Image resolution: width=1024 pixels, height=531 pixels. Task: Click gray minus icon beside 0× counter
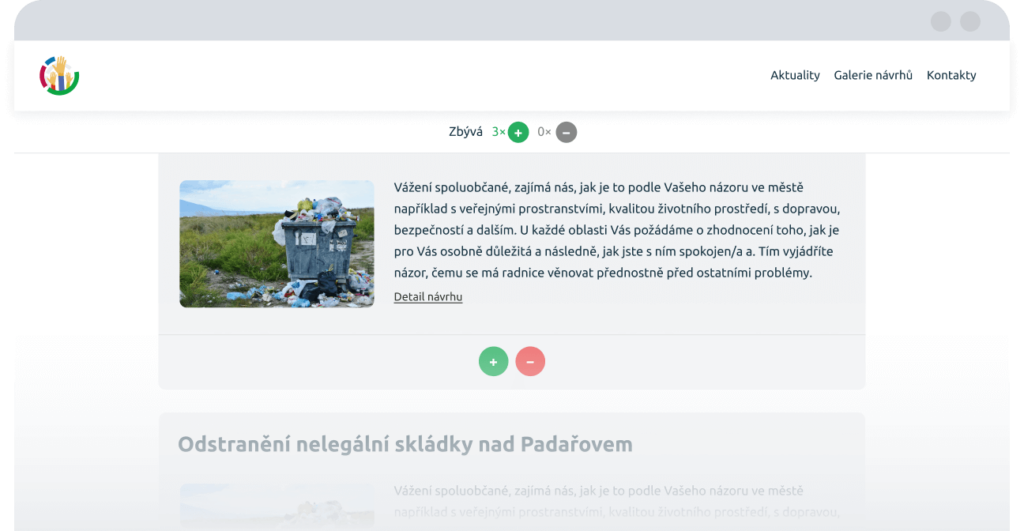tap(566, 133)
